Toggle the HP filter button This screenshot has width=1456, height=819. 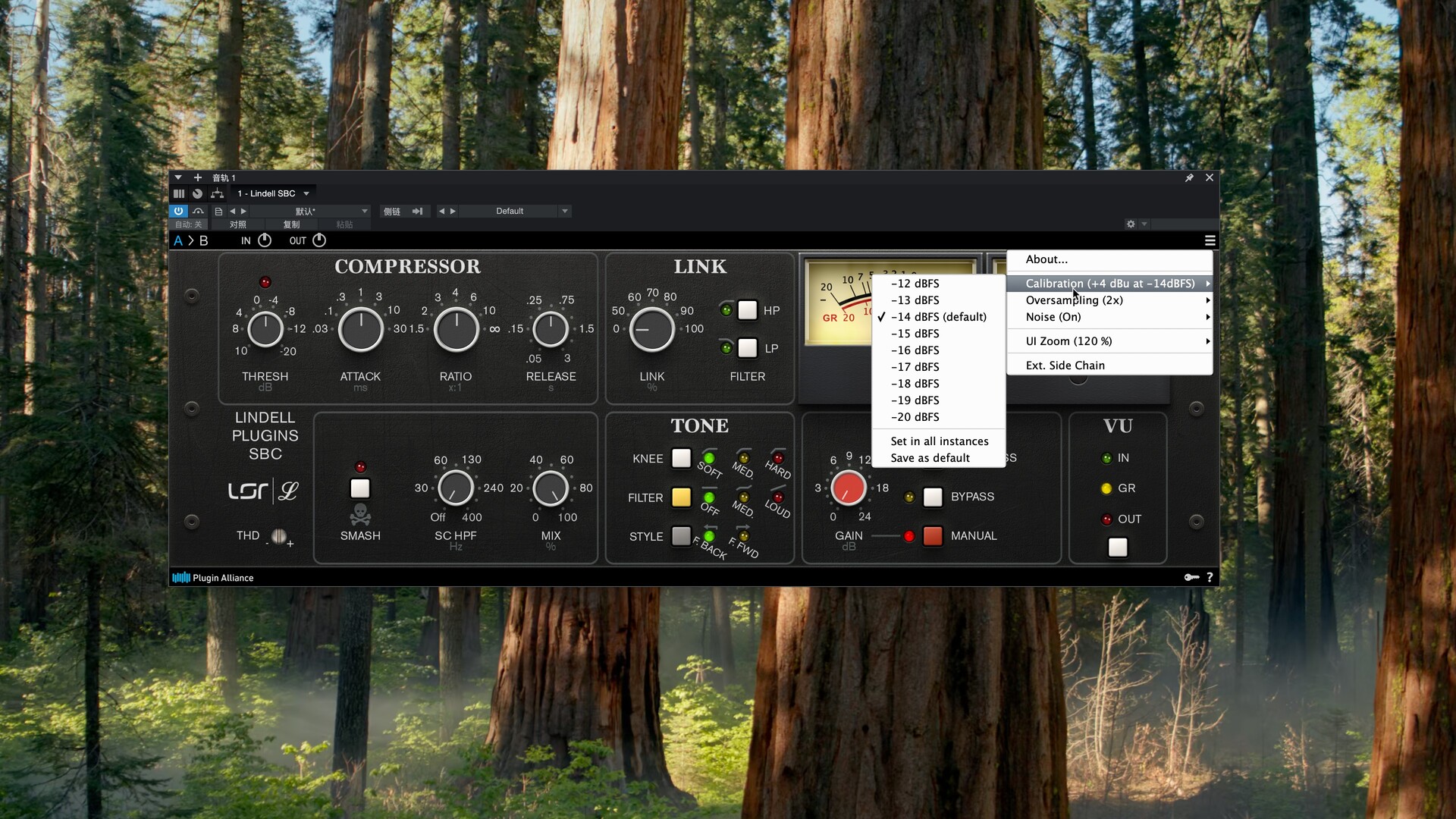click(747, 310)
